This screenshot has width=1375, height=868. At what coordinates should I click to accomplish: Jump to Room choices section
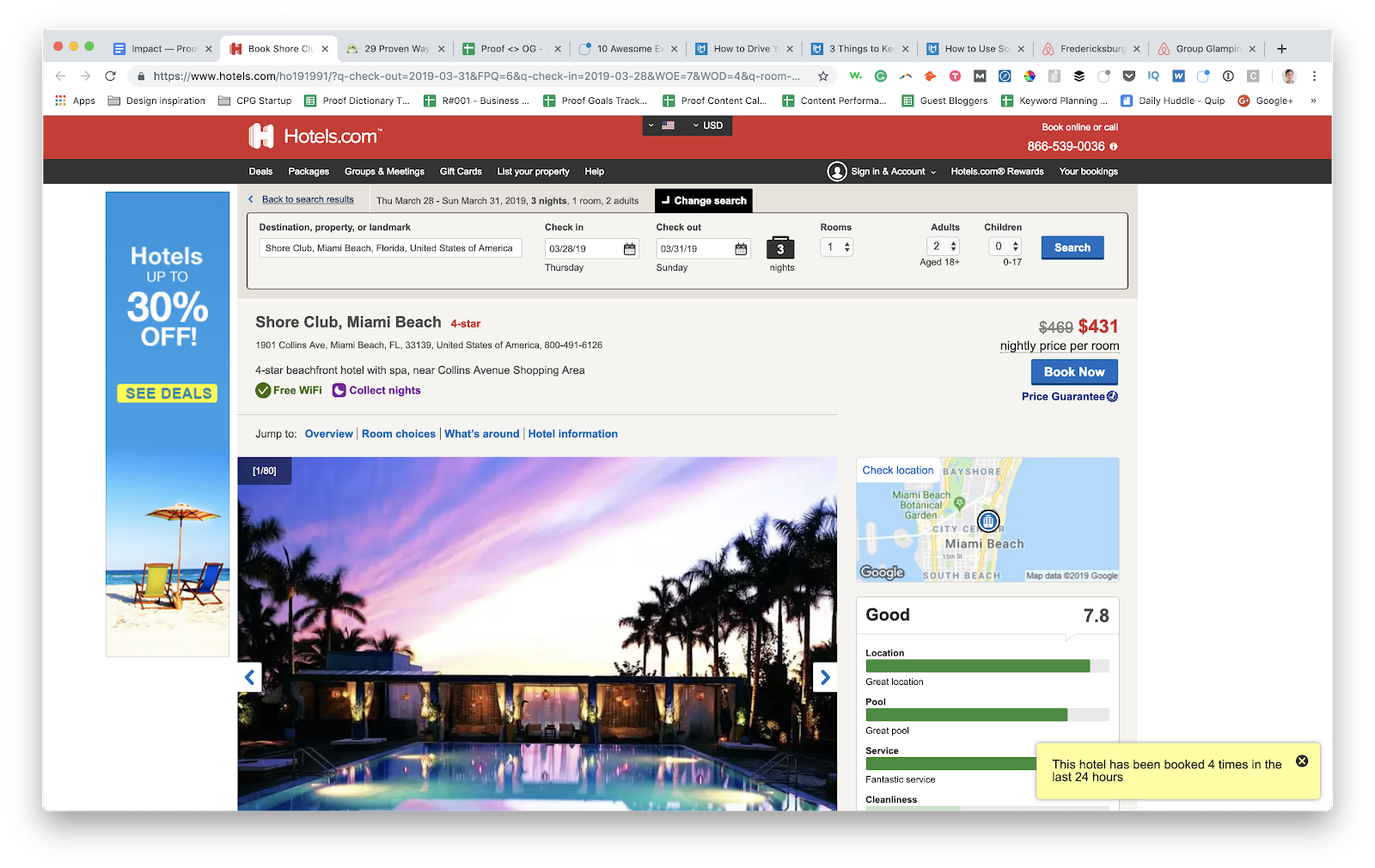399,434
